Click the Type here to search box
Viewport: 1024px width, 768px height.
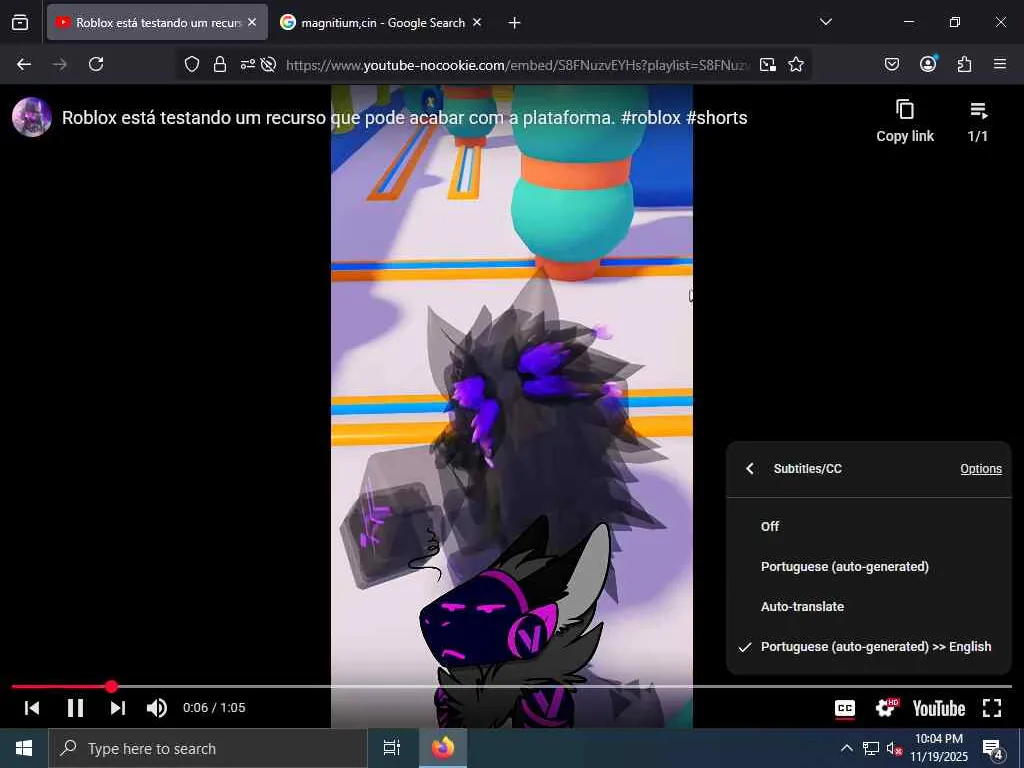pyautogui.click(x=208, y=748)
